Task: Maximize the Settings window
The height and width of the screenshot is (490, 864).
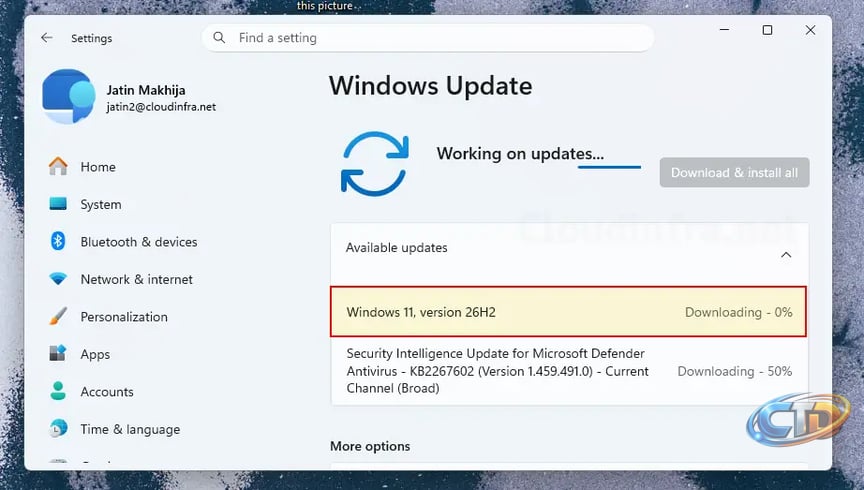Action: pos(767,30)
